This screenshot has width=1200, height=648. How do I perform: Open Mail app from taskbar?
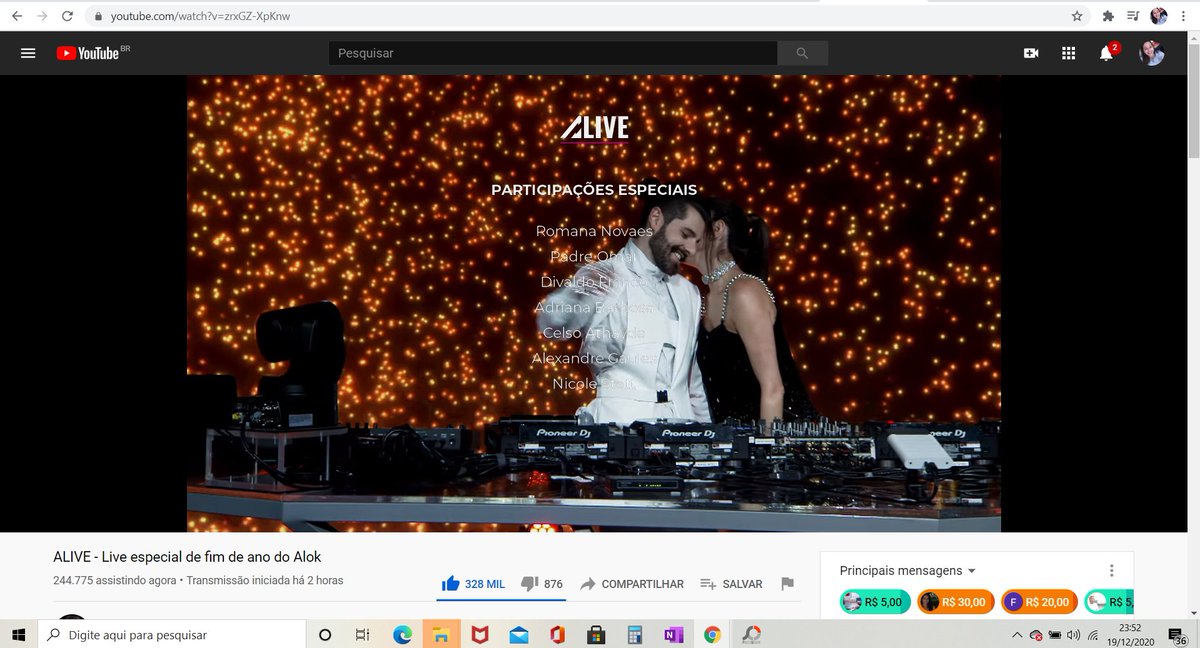tap(518, 634)
